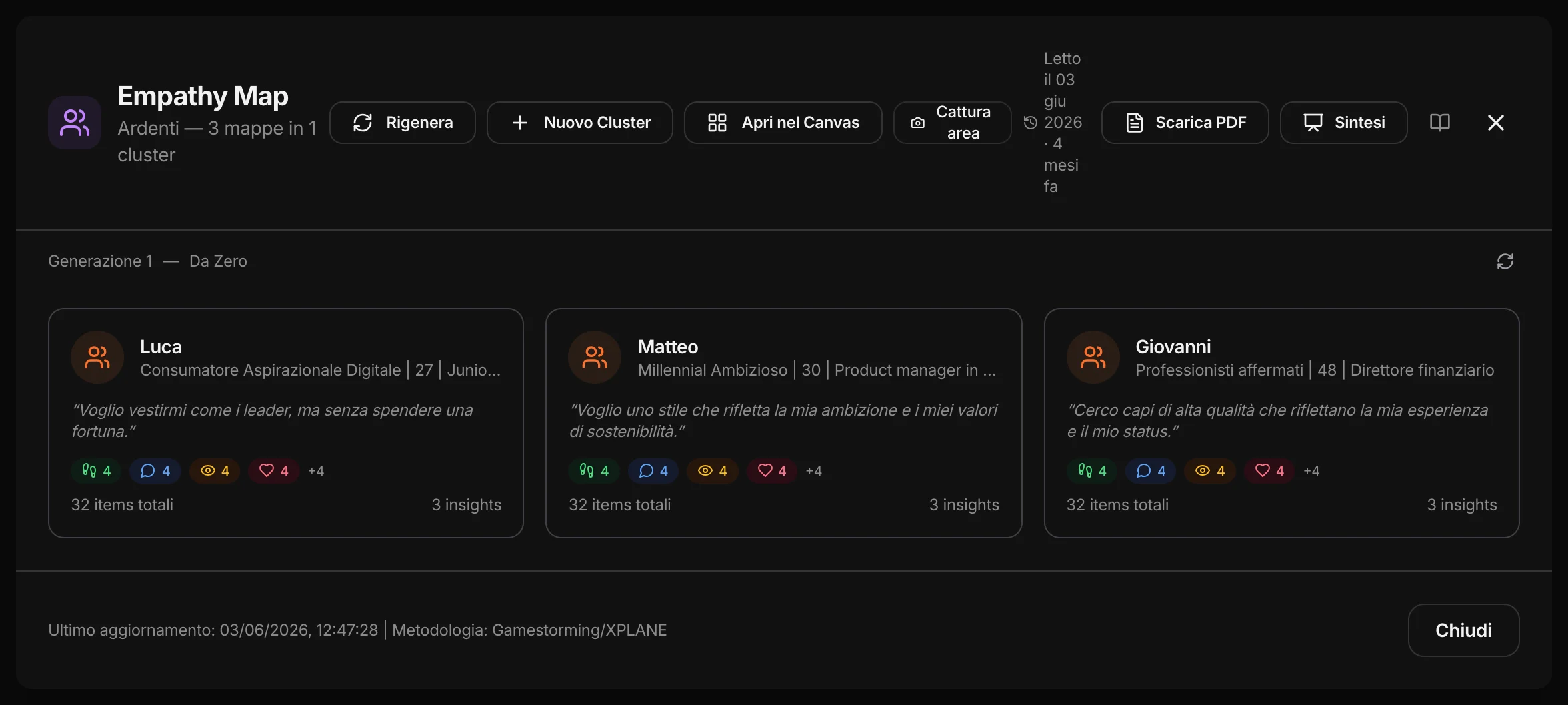The height and width of the screenshot is (705, 1568).
Task: Open Apri nel Canvas
Action: pyautogui.click(x=783, y=123)
